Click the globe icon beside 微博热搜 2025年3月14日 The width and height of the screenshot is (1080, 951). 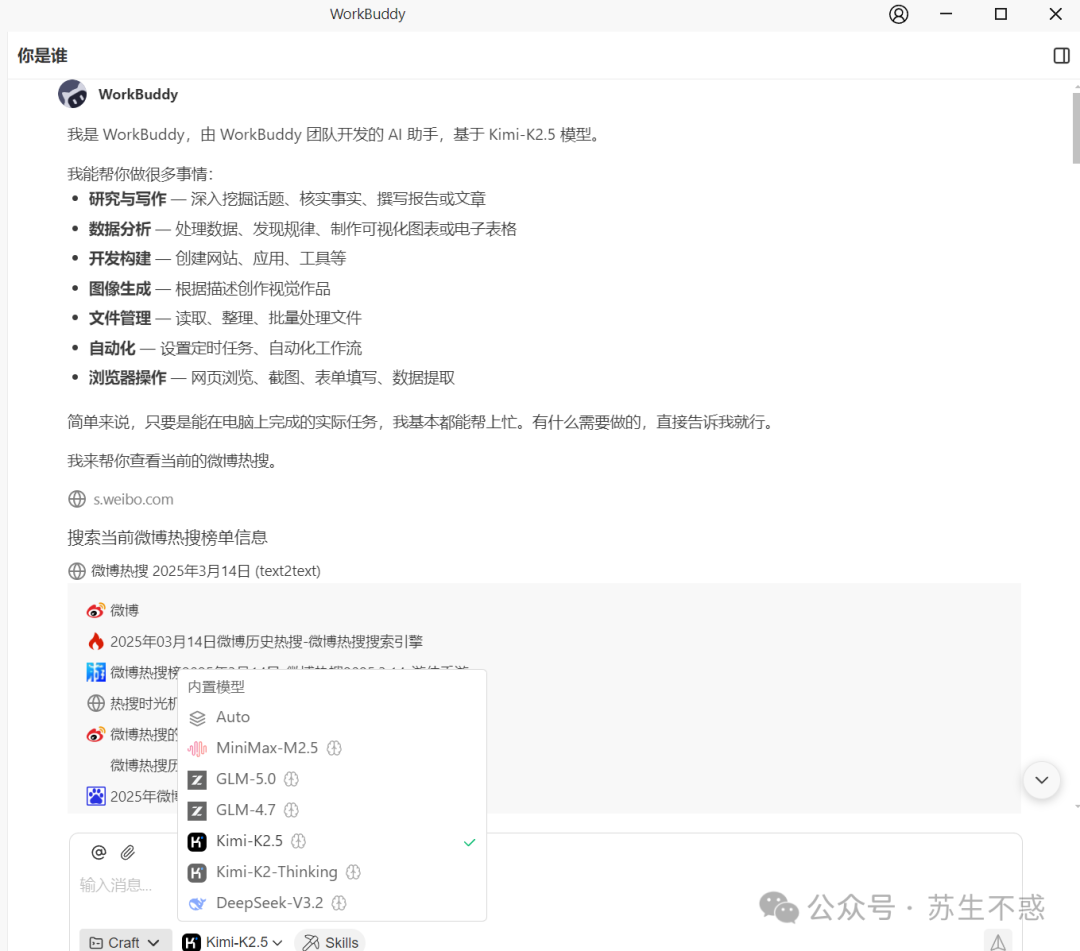[x=77, y=571]
